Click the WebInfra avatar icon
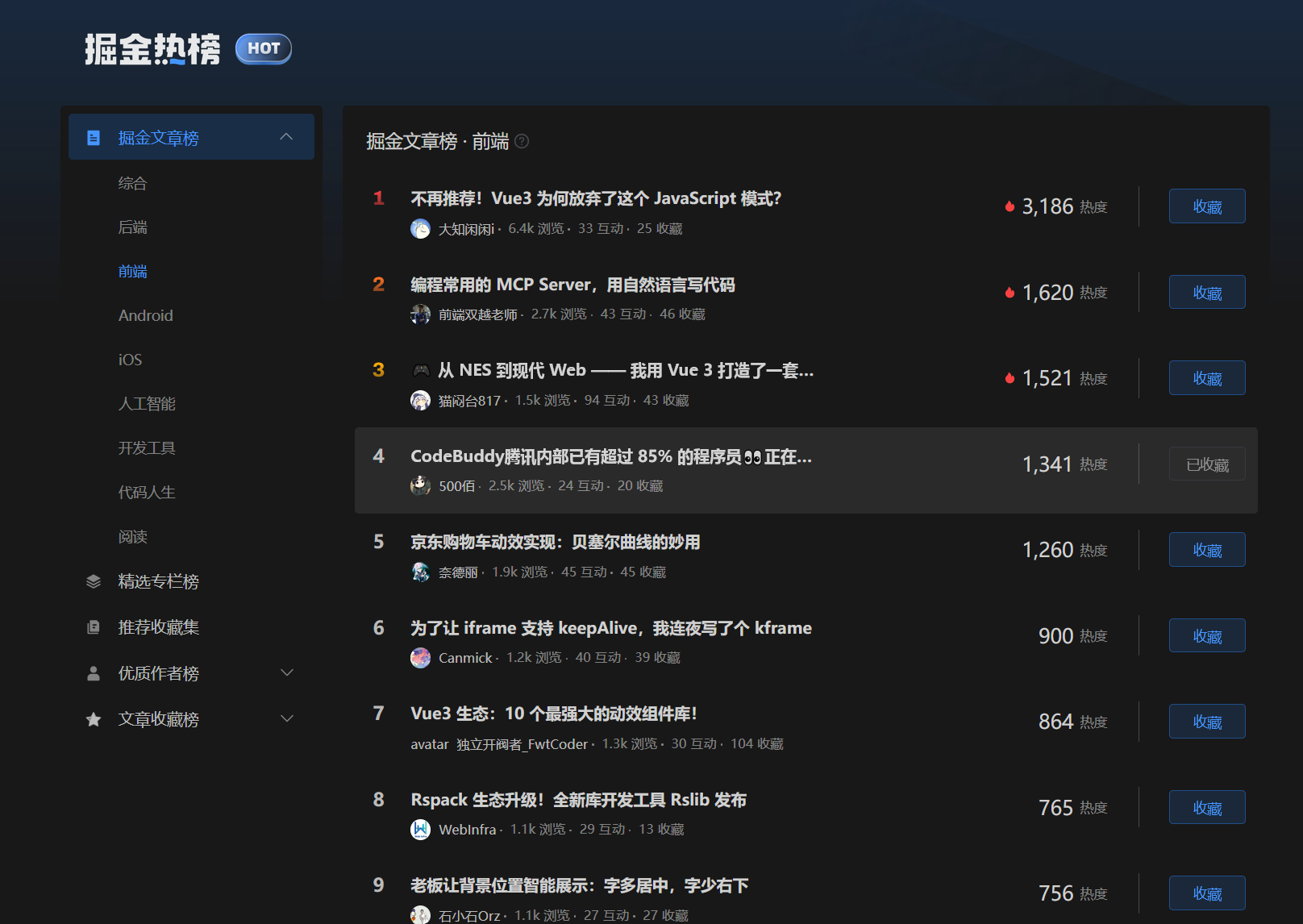This screenshot has height=924, width=1303. [420, 829]
